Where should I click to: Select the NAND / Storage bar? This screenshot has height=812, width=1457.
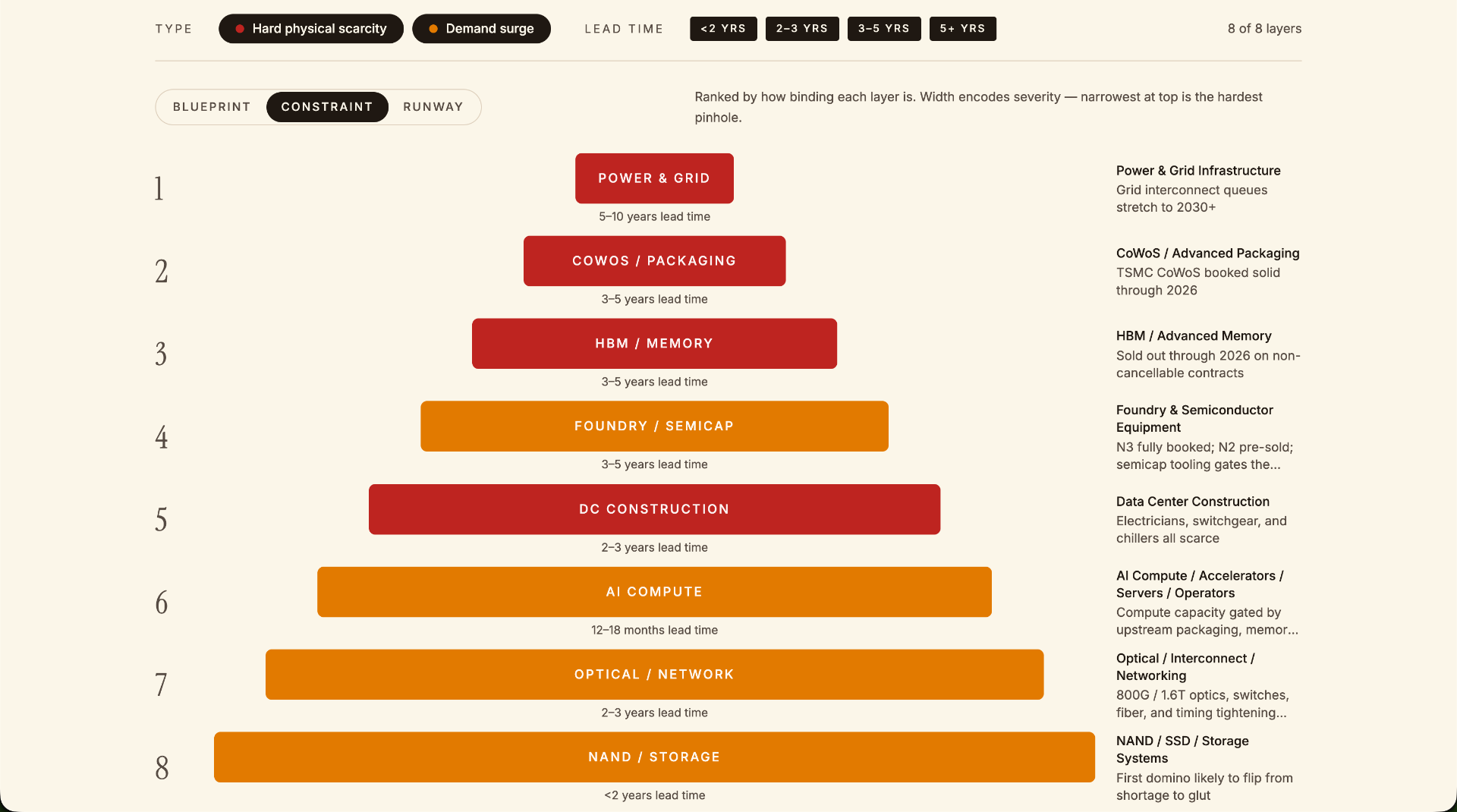(654, 757)
